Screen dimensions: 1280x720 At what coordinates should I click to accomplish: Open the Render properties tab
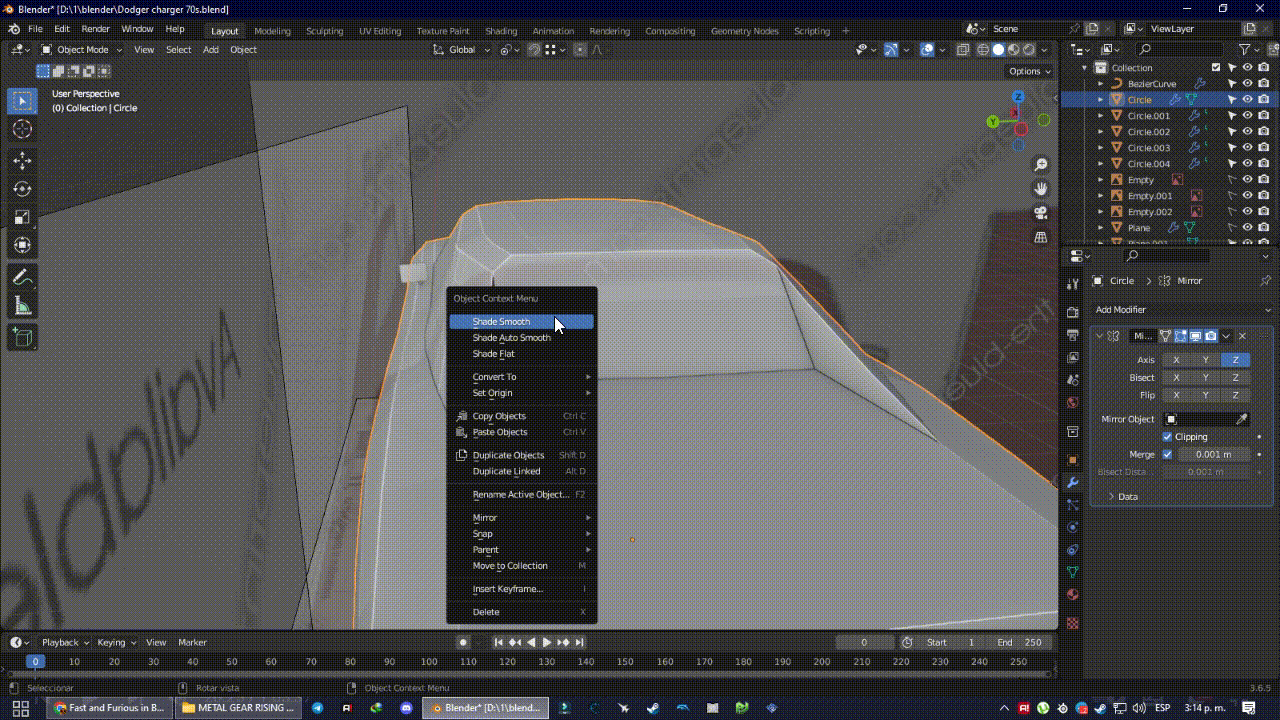click(1073, 312)
